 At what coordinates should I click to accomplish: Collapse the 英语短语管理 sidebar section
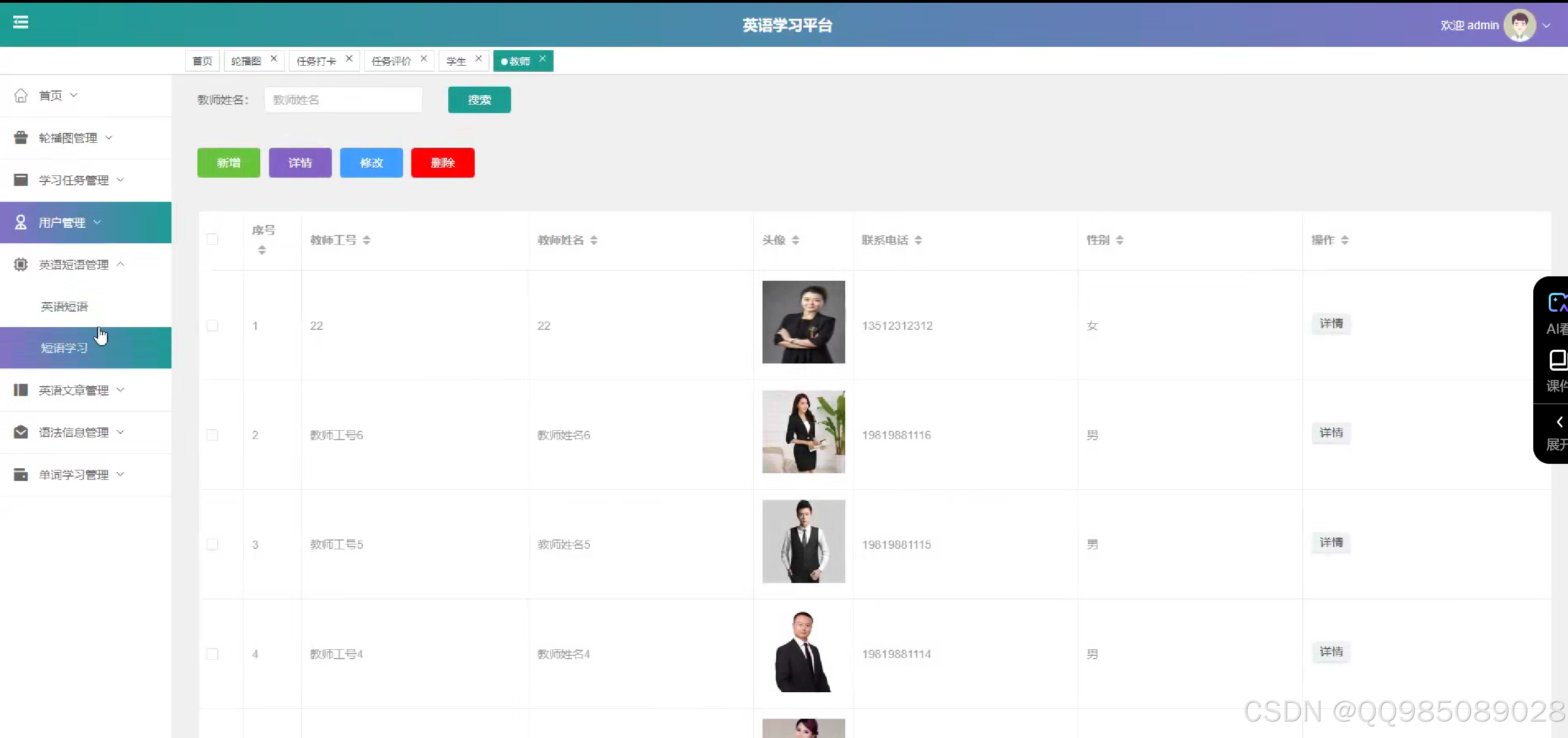pyautogui.click(x=121, y=264)
